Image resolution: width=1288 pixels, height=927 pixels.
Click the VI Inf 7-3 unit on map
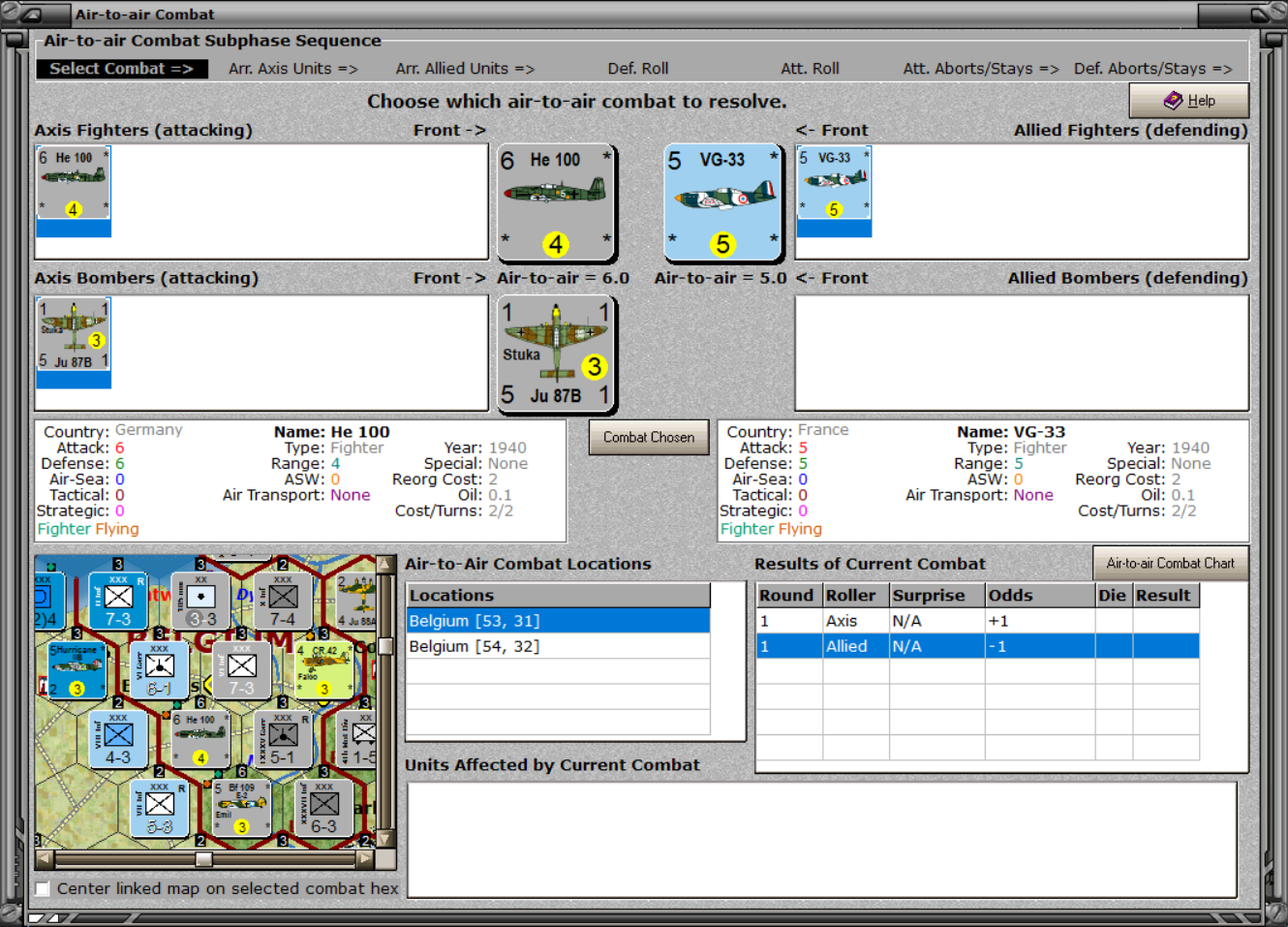[x=242, y=670]
